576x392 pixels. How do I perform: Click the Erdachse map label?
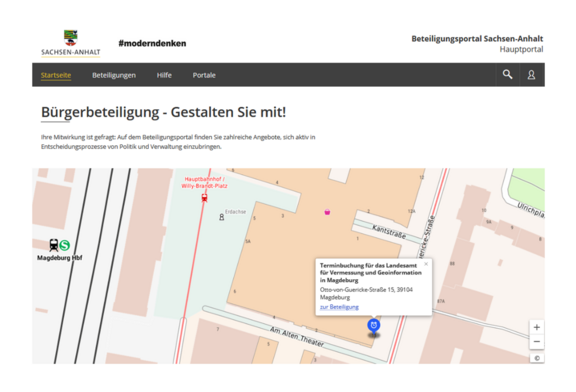click(235, 212)
